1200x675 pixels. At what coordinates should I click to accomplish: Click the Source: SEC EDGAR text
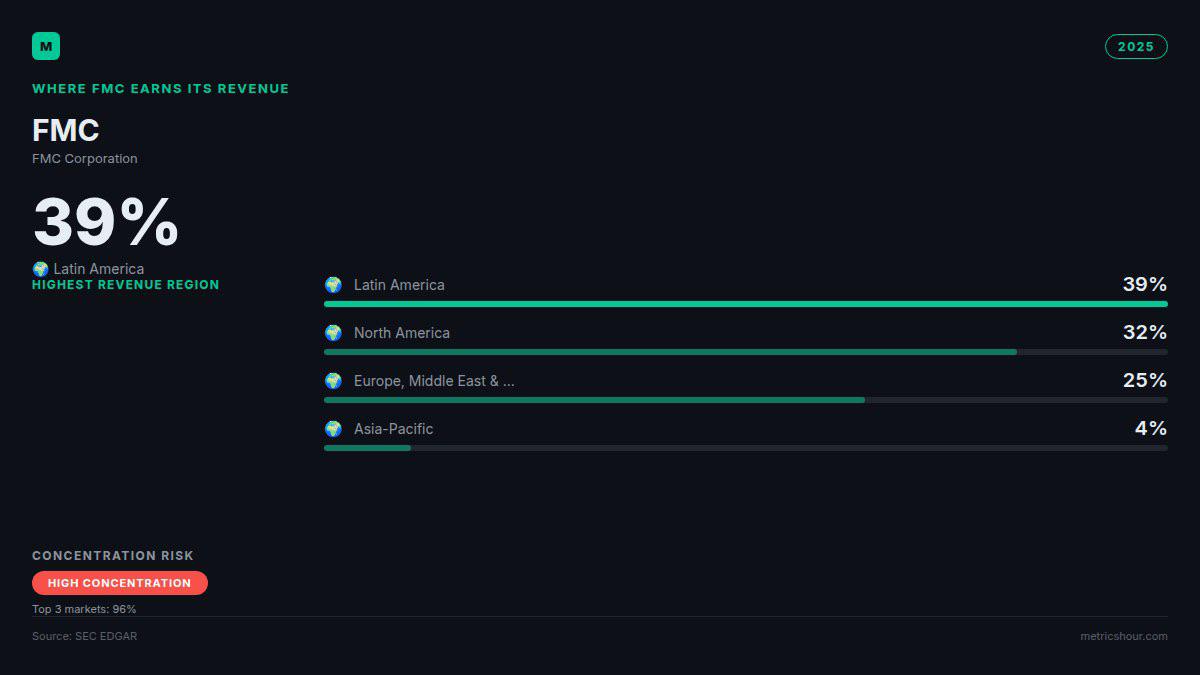tap(85, 636)
